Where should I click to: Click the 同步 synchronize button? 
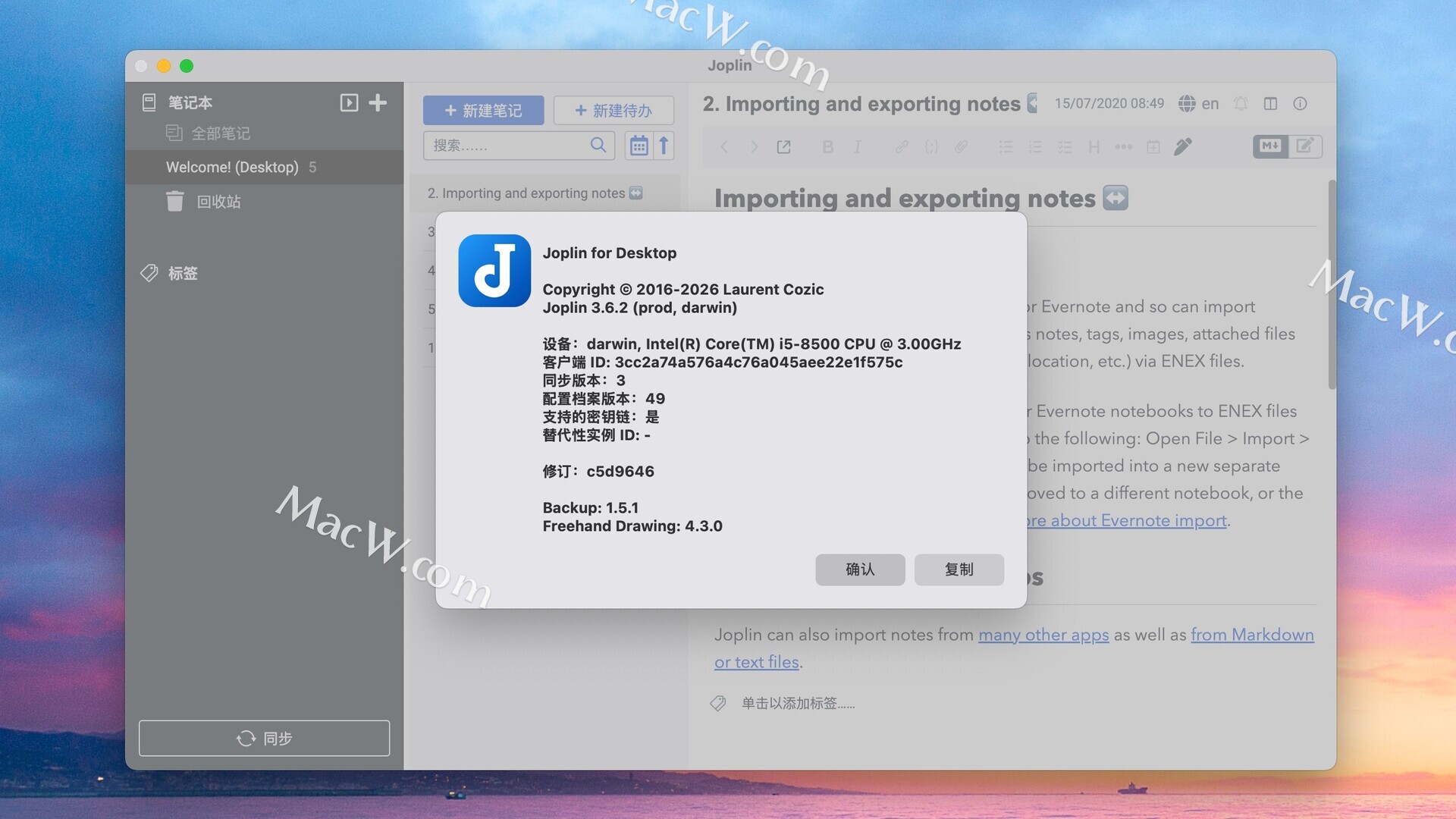264,738
